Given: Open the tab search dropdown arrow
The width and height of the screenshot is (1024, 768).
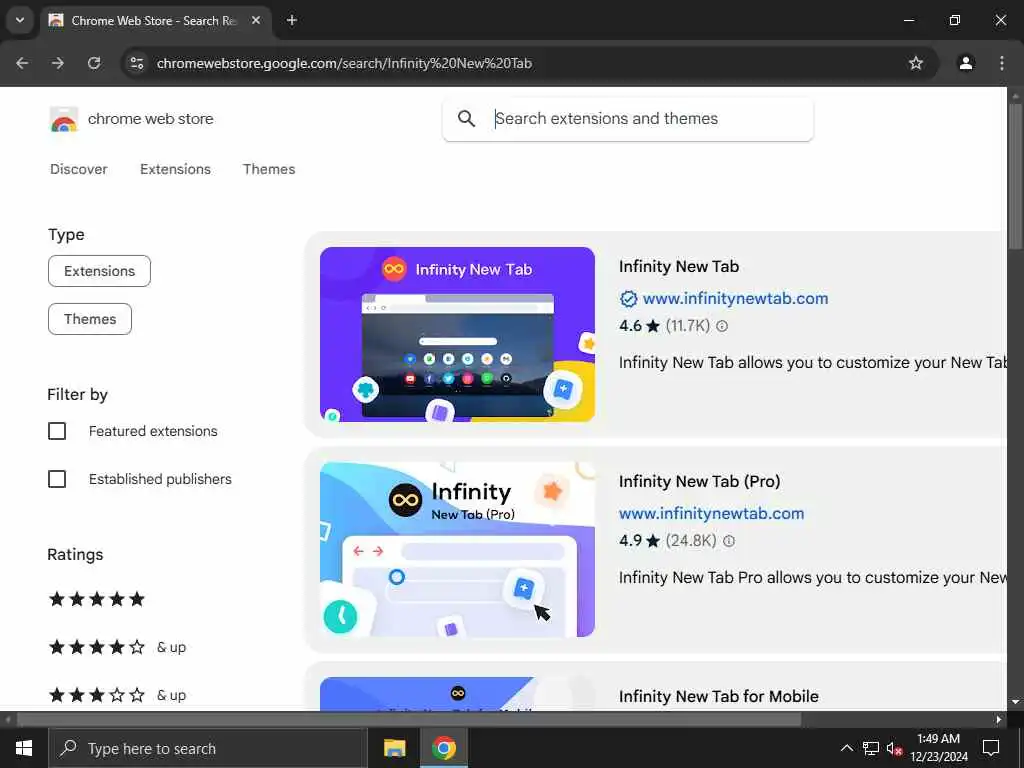Looking at the screenshot, I should 20,20.
